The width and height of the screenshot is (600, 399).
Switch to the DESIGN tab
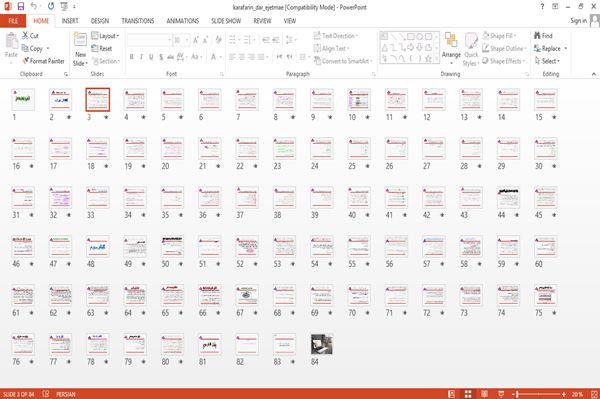[x=100, y=21]
